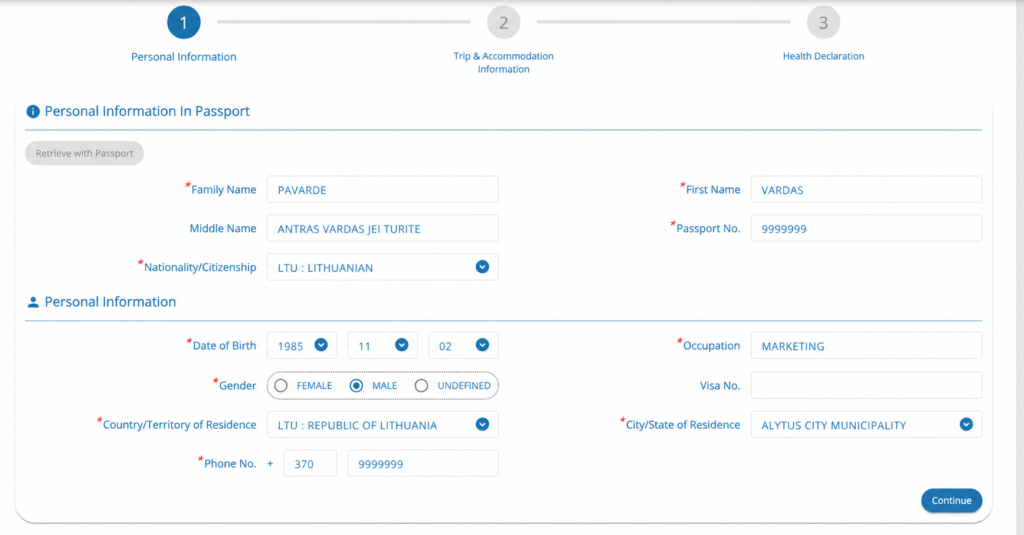This screenshot has height=535, width=1024.
Task: Expand the birth day 02 dropdown
Action: tap(463, 346)
